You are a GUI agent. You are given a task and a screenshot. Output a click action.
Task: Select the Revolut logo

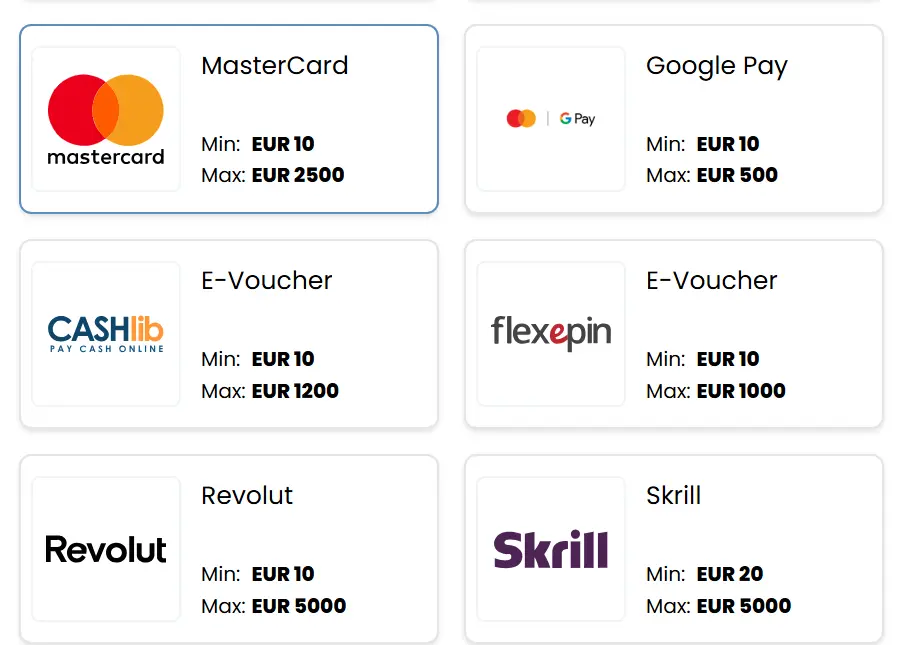(106, 549)
